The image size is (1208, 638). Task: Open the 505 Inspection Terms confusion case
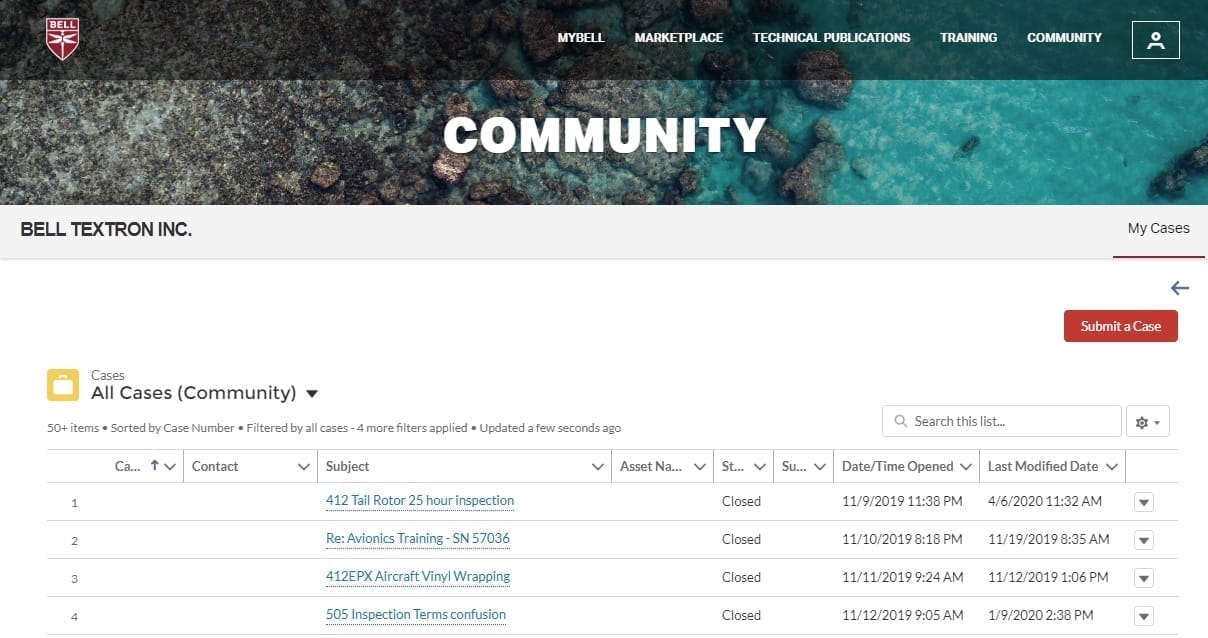pos(416,615)
